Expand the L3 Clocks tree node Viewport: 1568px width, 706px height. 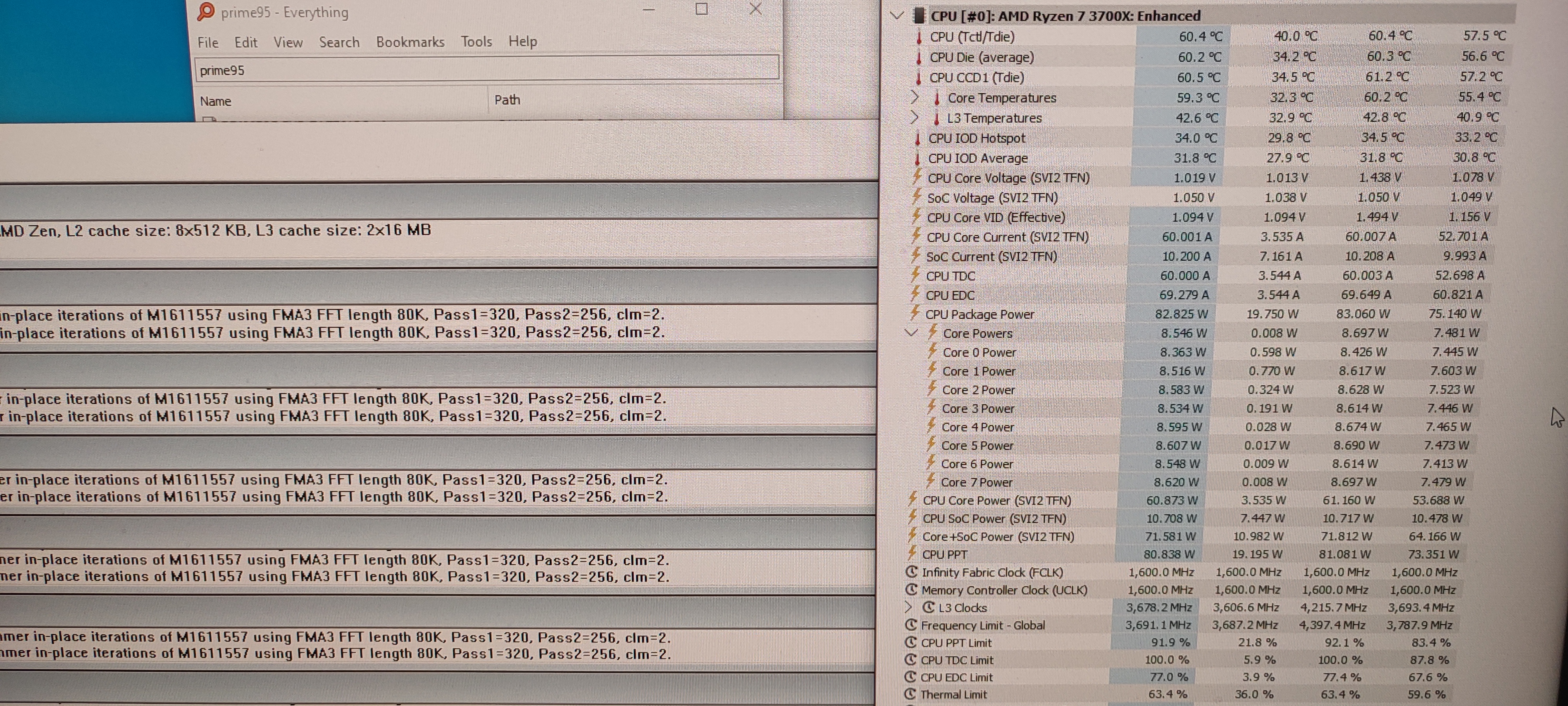coord(909,607)
